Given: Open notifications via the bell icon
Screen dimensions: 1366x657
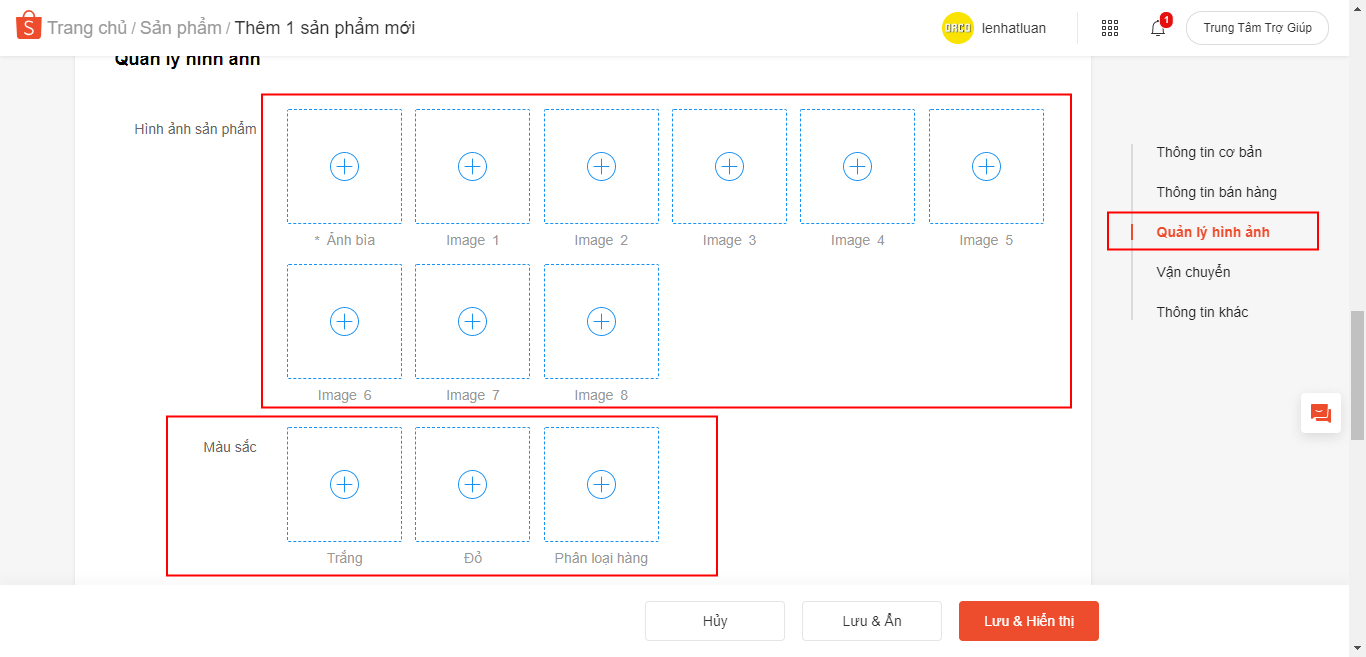Looking at the screenshot, I should (1157, 27).
